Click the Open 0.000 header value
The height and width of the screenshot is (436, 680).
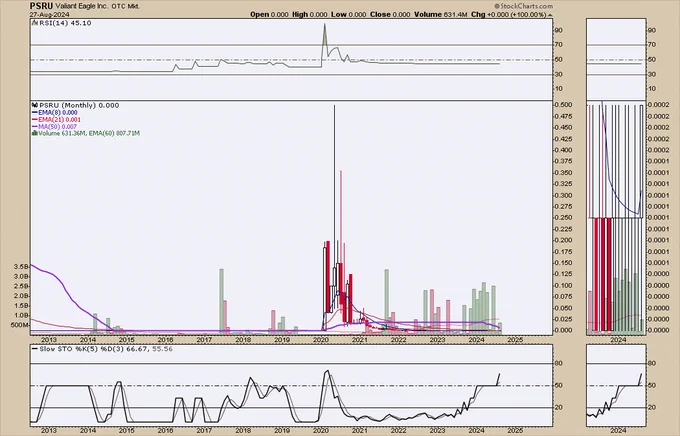269,14
